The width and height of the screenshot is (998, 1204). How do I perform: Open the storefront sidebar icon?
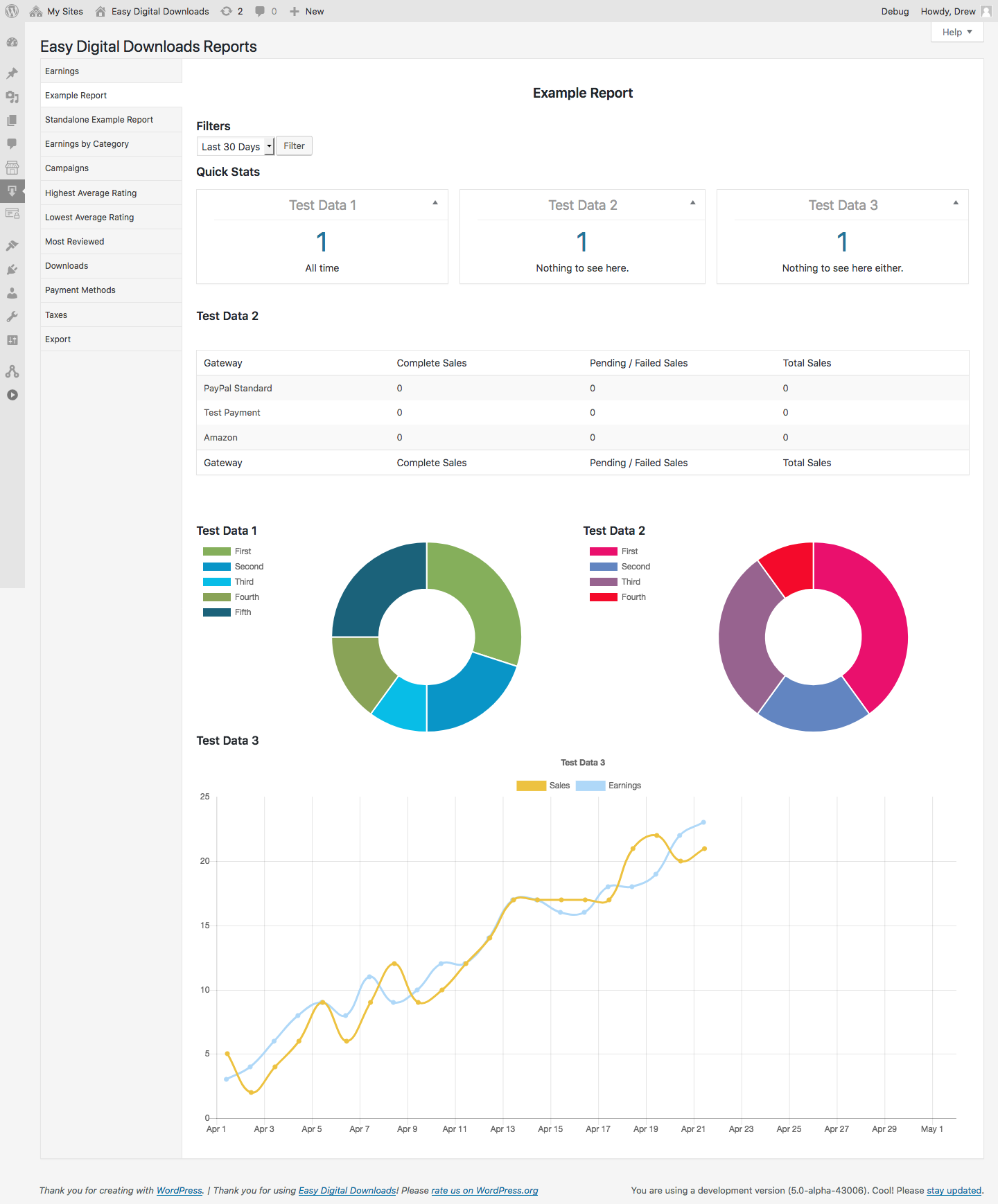tap(12, 167)
